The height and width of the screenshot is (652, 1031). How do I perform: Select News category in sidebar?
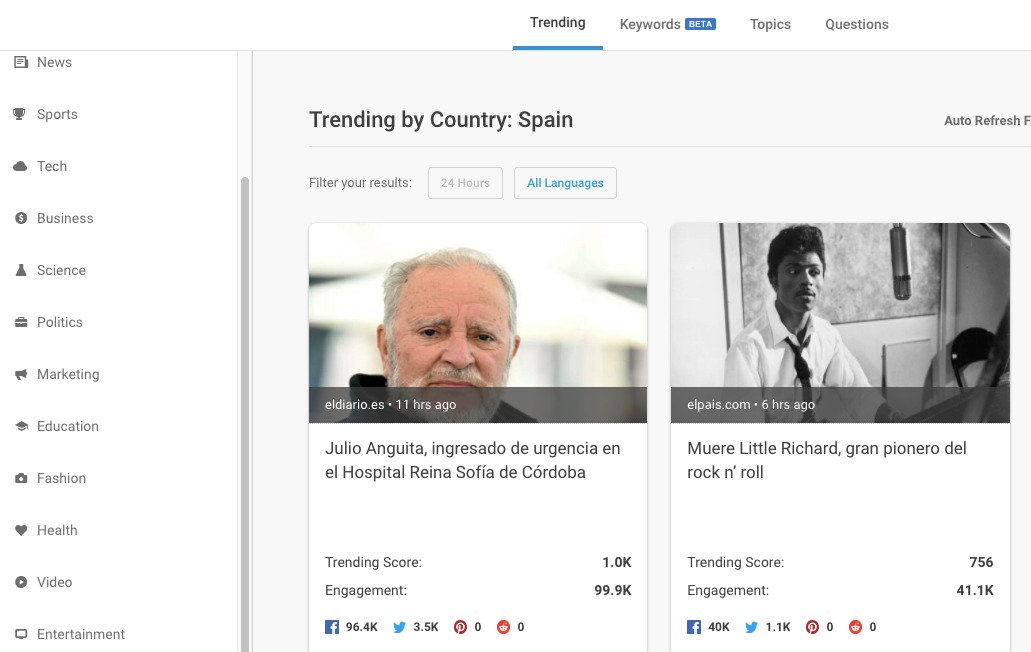point(55,62)
